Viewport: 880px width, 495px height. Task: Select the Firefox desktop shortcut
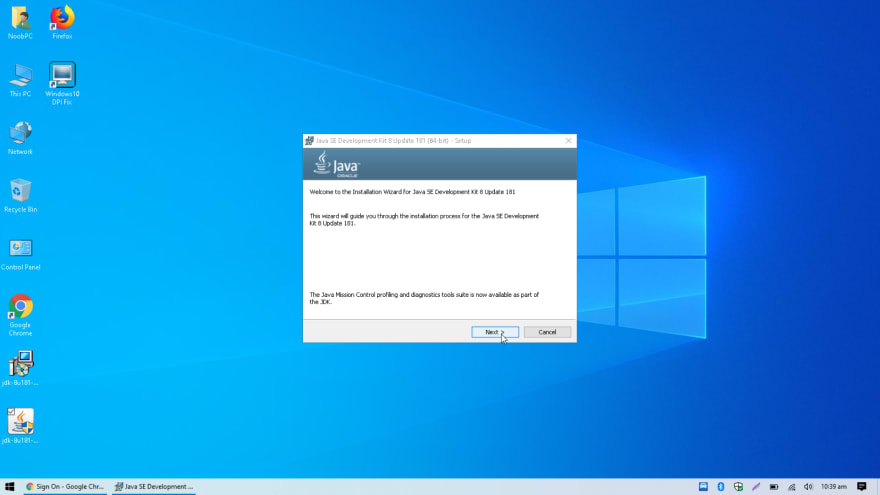62,22
